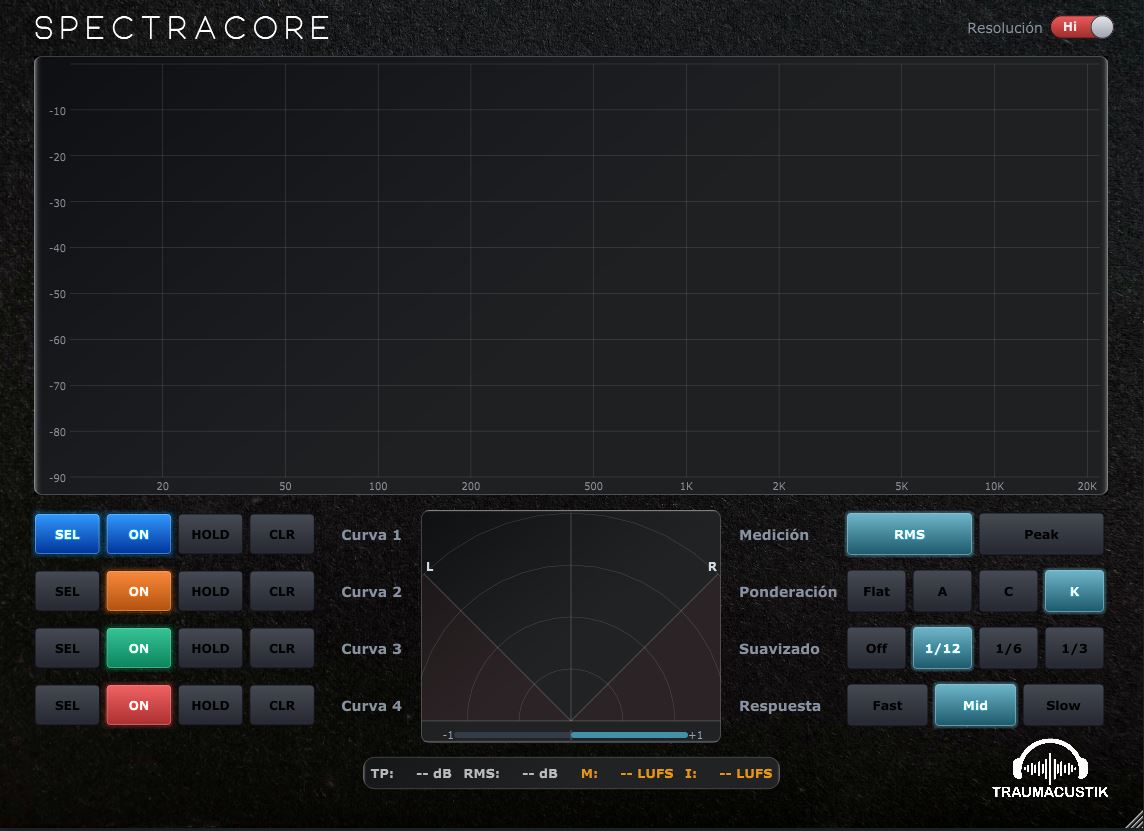Disable Curva 2 orange ON button
Image resolution: width=1144 pixels, height=831 pixels.
click(x=139, y=591)
